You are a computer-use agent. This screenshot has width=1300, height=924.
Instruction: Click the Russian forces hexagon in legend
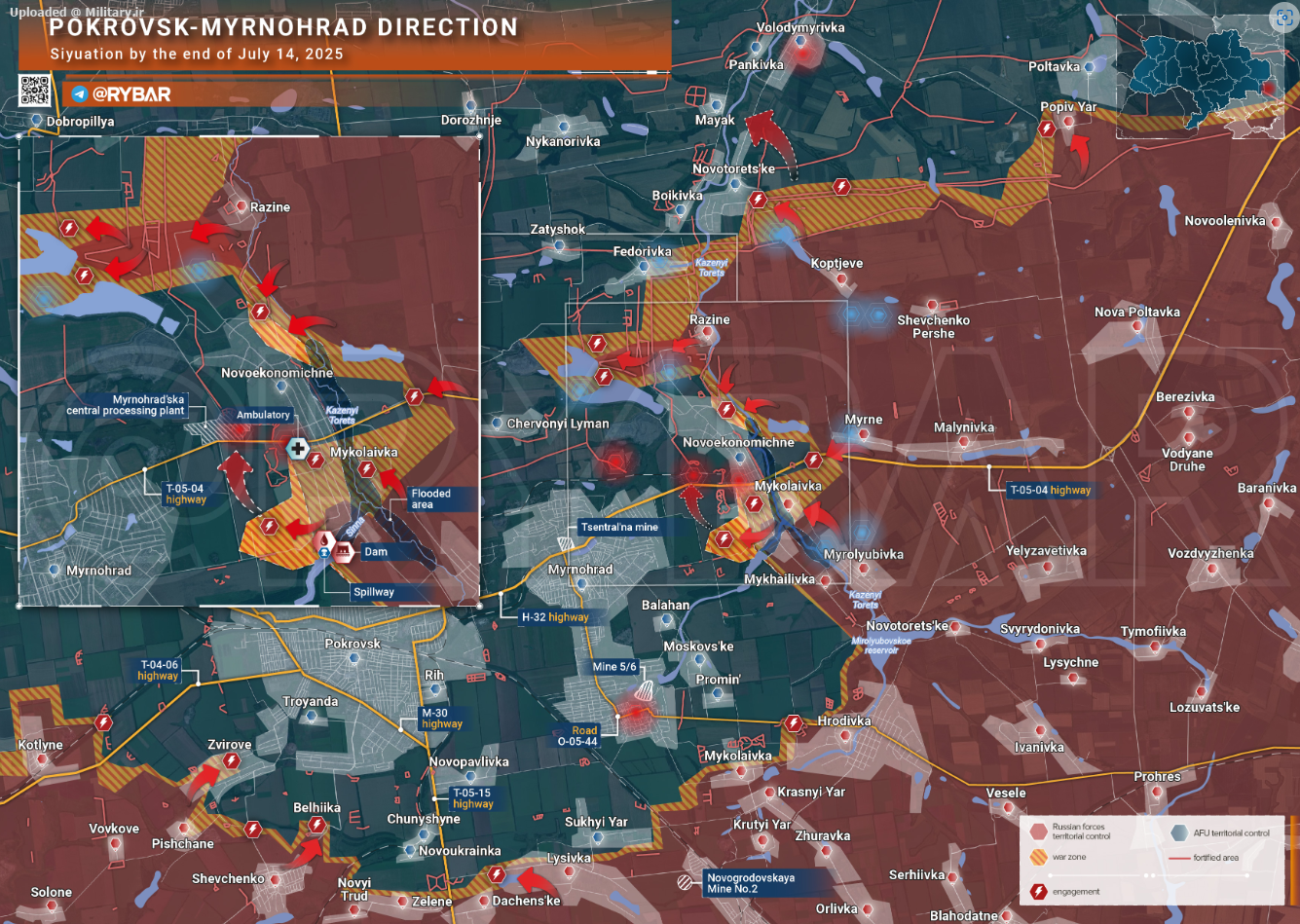point(1038,831)
